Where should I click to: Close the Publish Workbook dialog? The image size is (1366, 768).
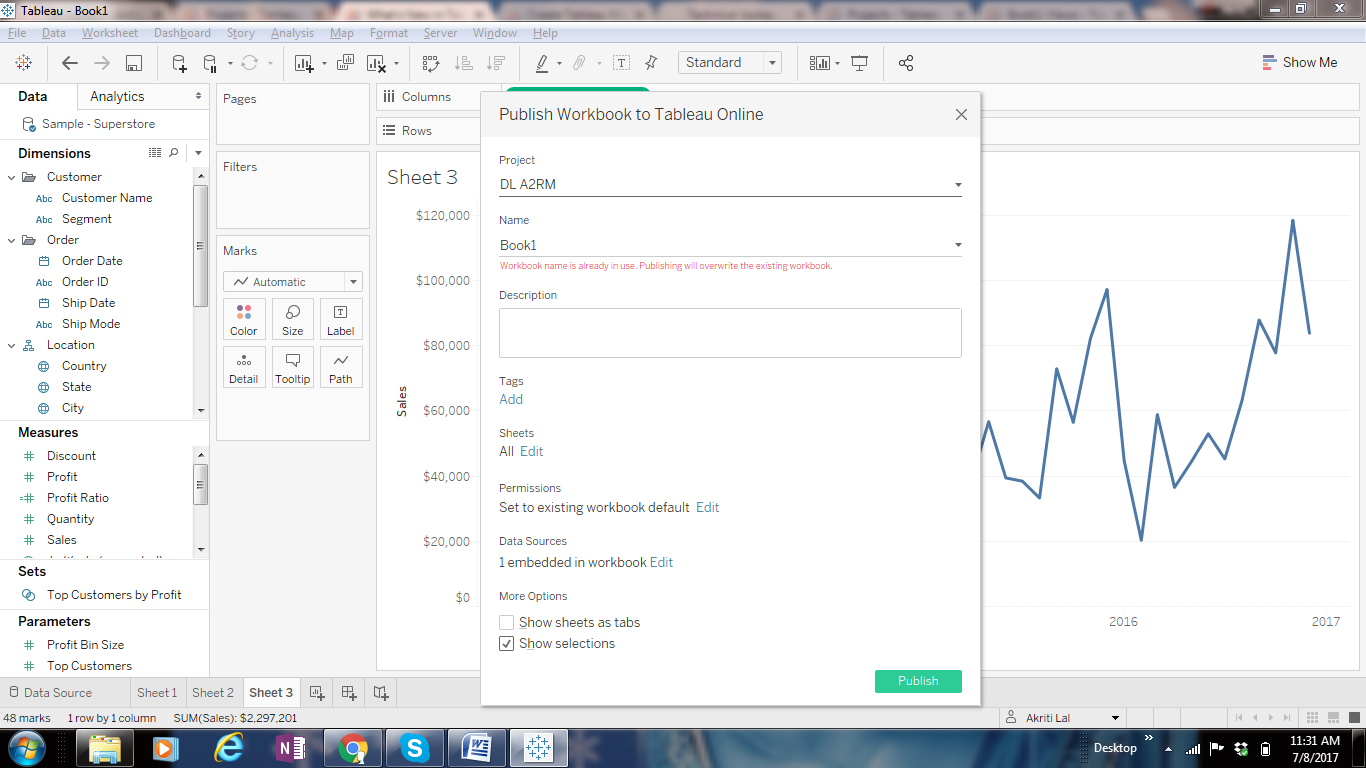[961, 114]
